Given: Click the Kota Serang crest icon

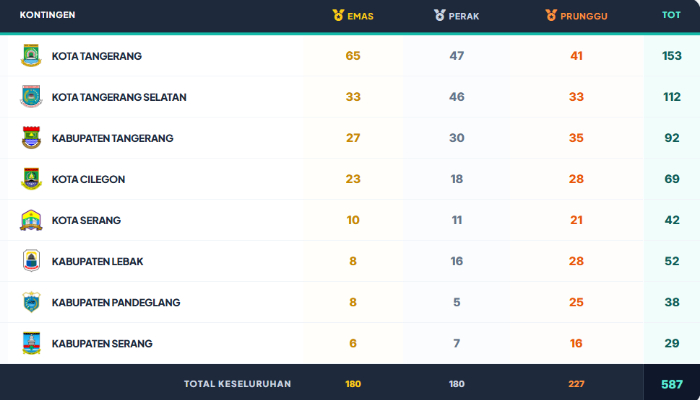Looking at the screenshot, I should 31,220.
